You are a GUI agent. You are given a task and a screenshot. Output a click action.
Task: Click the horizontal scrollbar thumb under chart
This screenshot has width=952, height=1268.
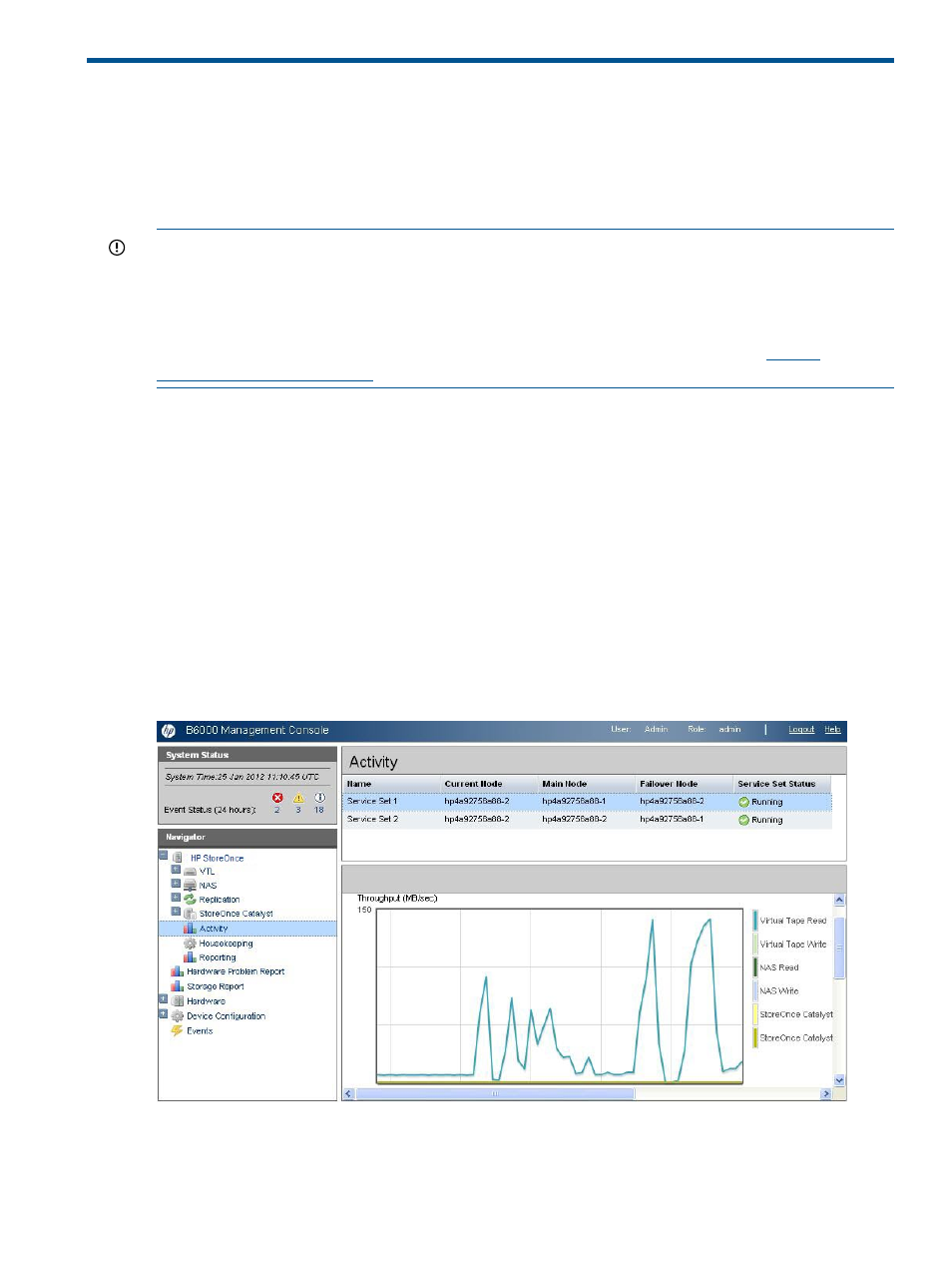point(495,1094)
